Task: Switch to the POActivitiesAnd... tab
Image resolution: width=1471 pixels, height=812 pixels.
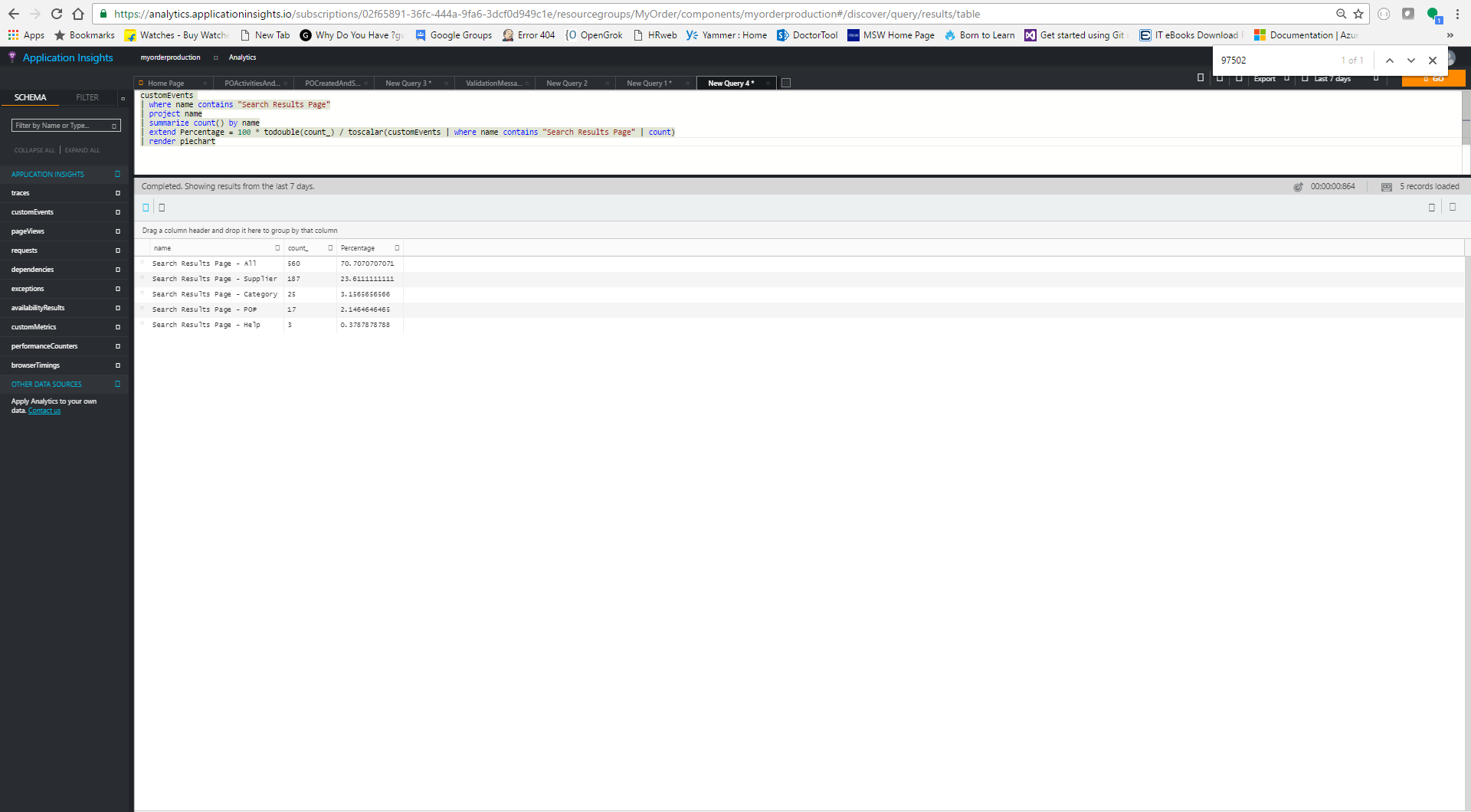Action: click(251, 83)
